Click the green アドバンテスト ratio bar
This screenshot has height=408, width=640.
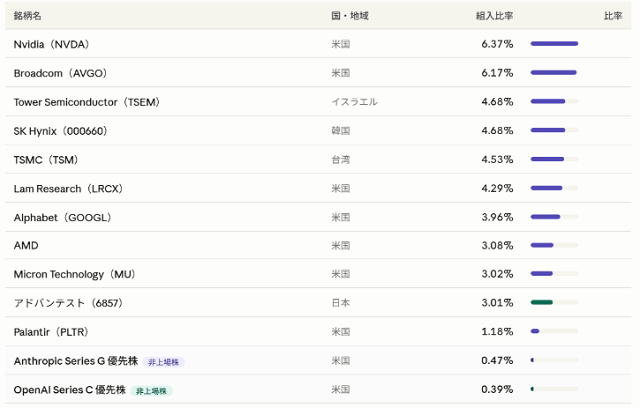(542, 303)
